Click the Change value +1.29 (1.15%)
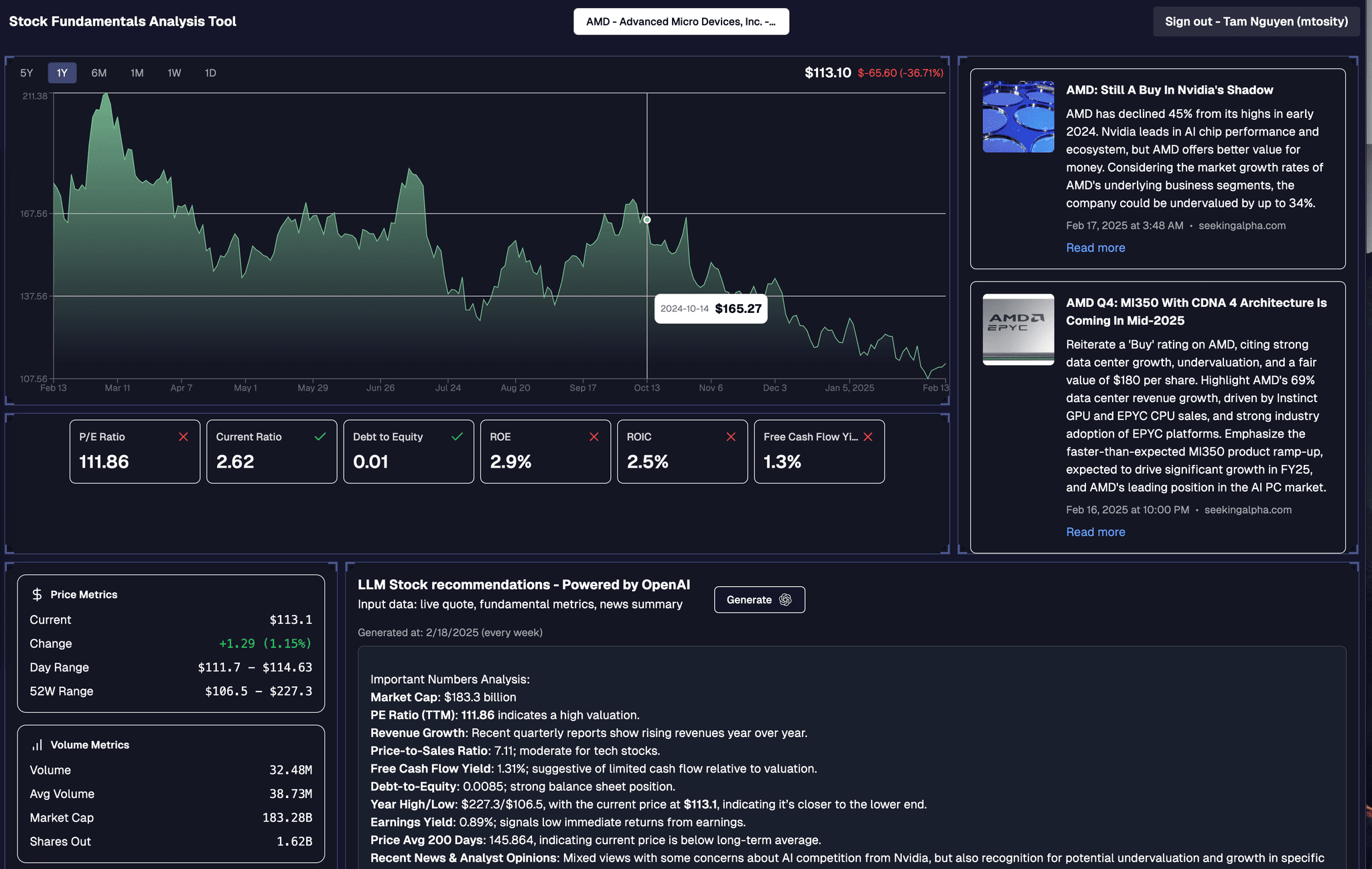 [x=265, y=644]
